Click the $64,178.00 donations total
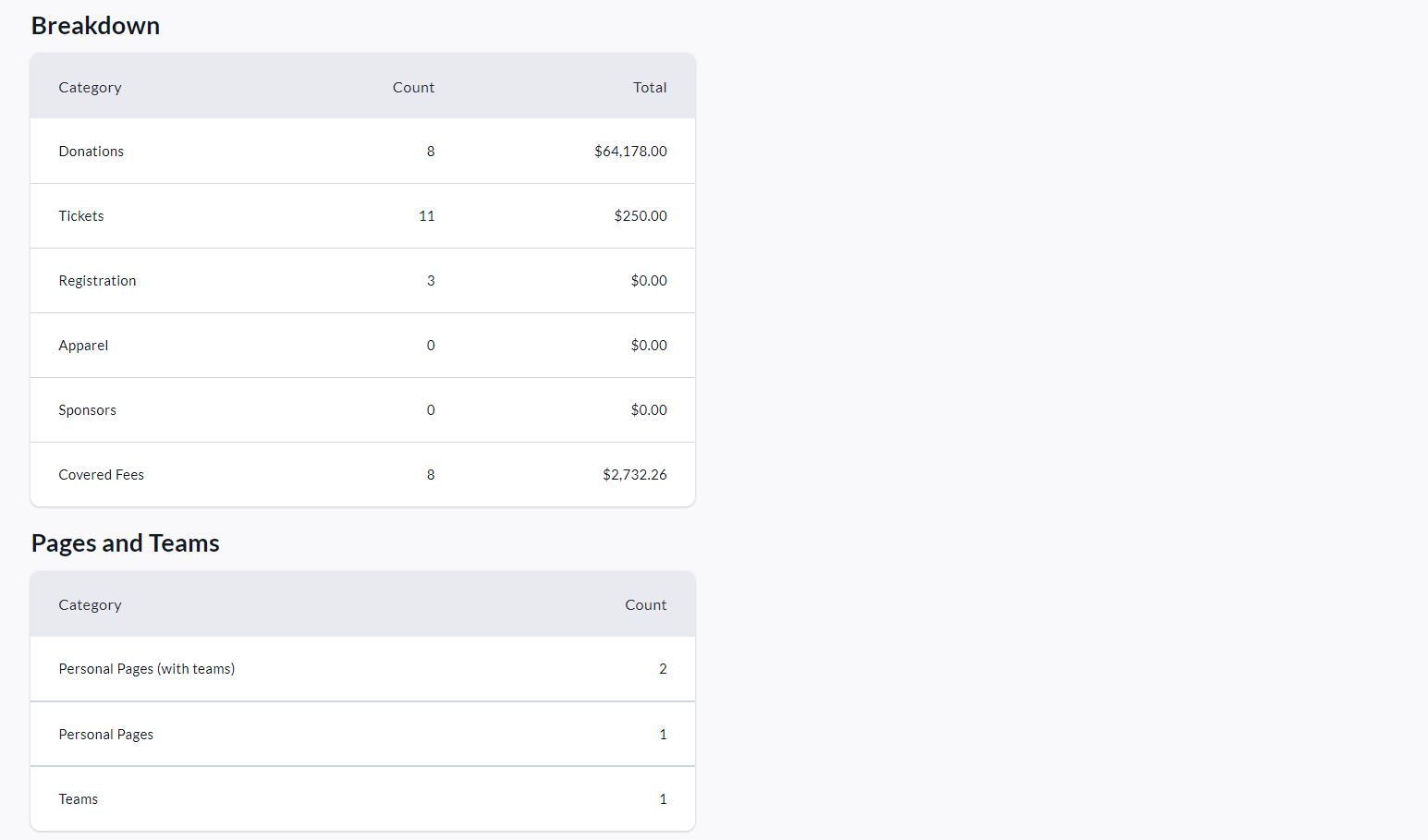 pyautogui.click(x=630, y=152)
